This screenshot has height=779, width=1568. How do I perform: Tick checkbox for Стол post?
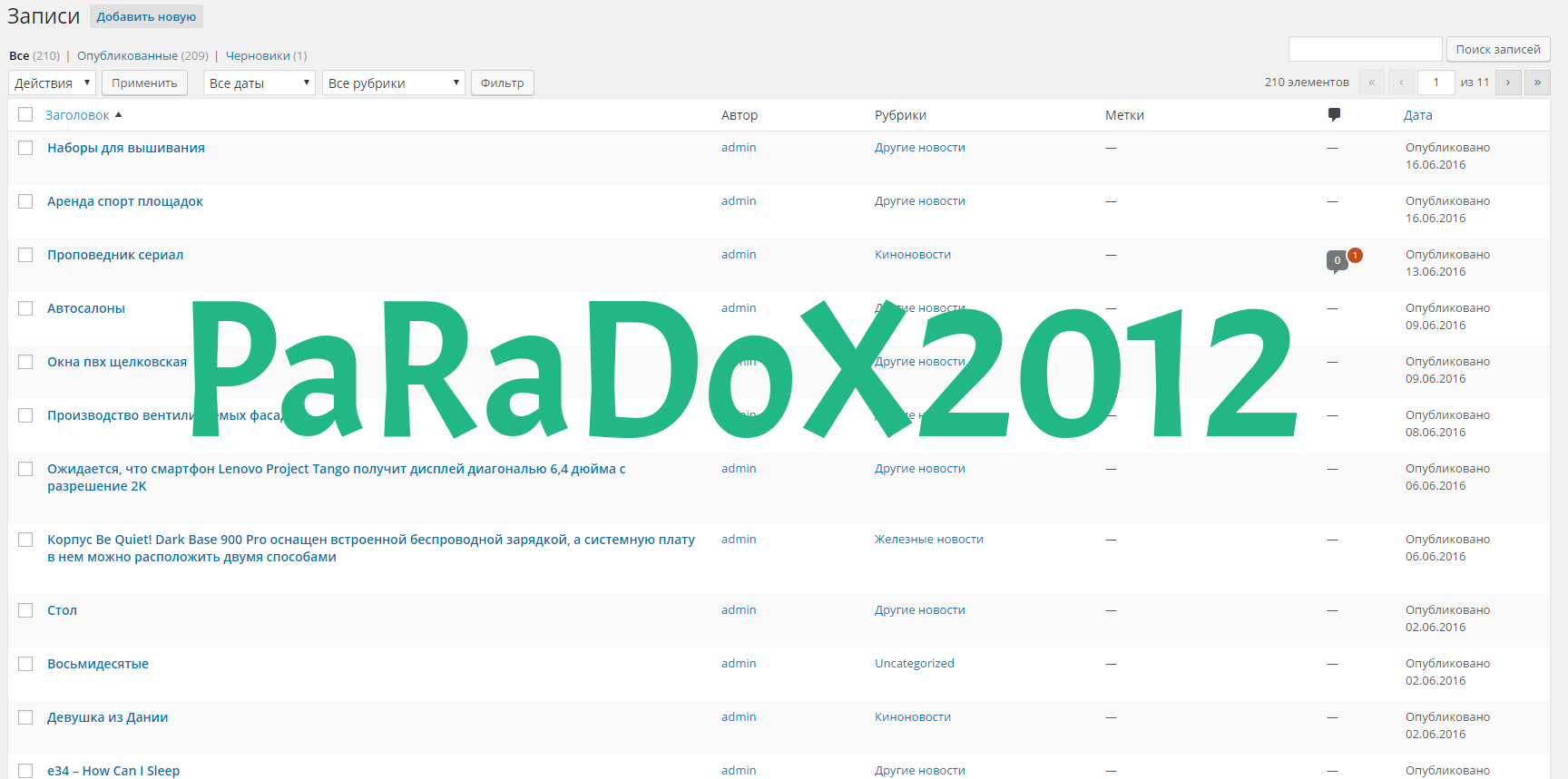[25, 610]
